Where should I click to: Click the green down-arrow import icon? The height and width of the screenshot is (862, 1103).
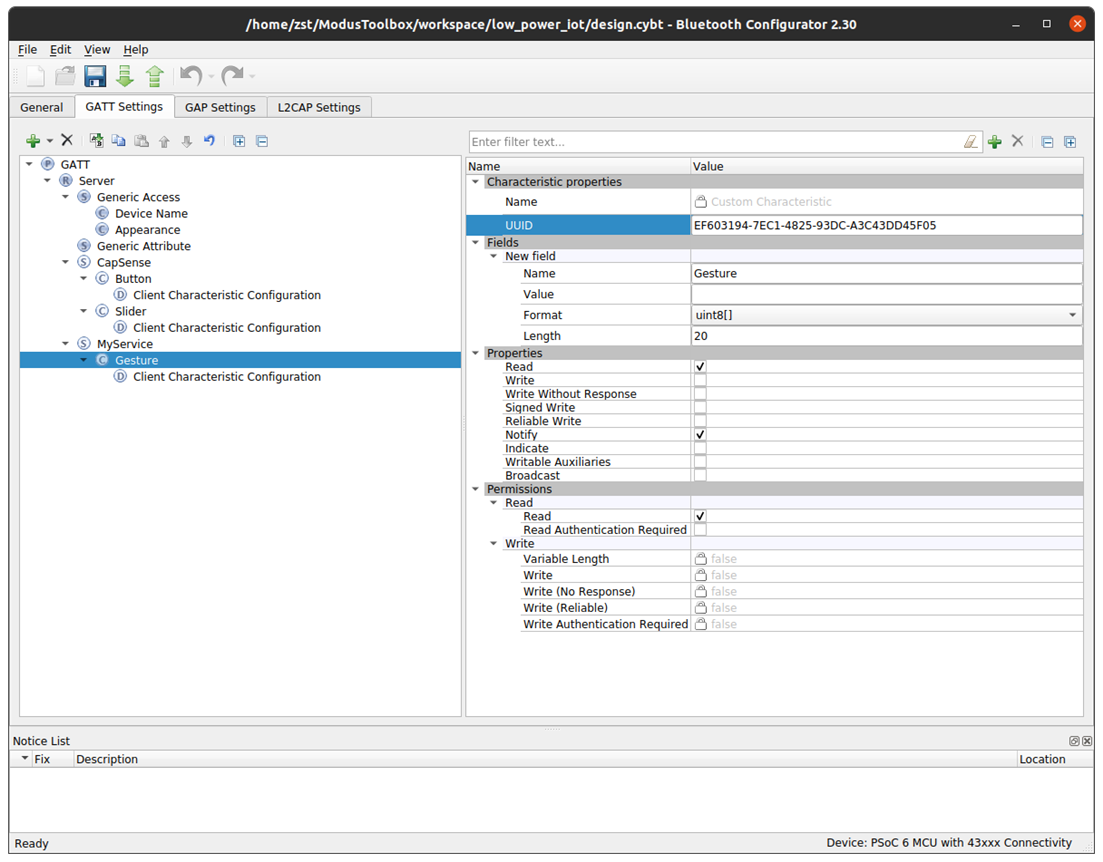pos(125,76)
